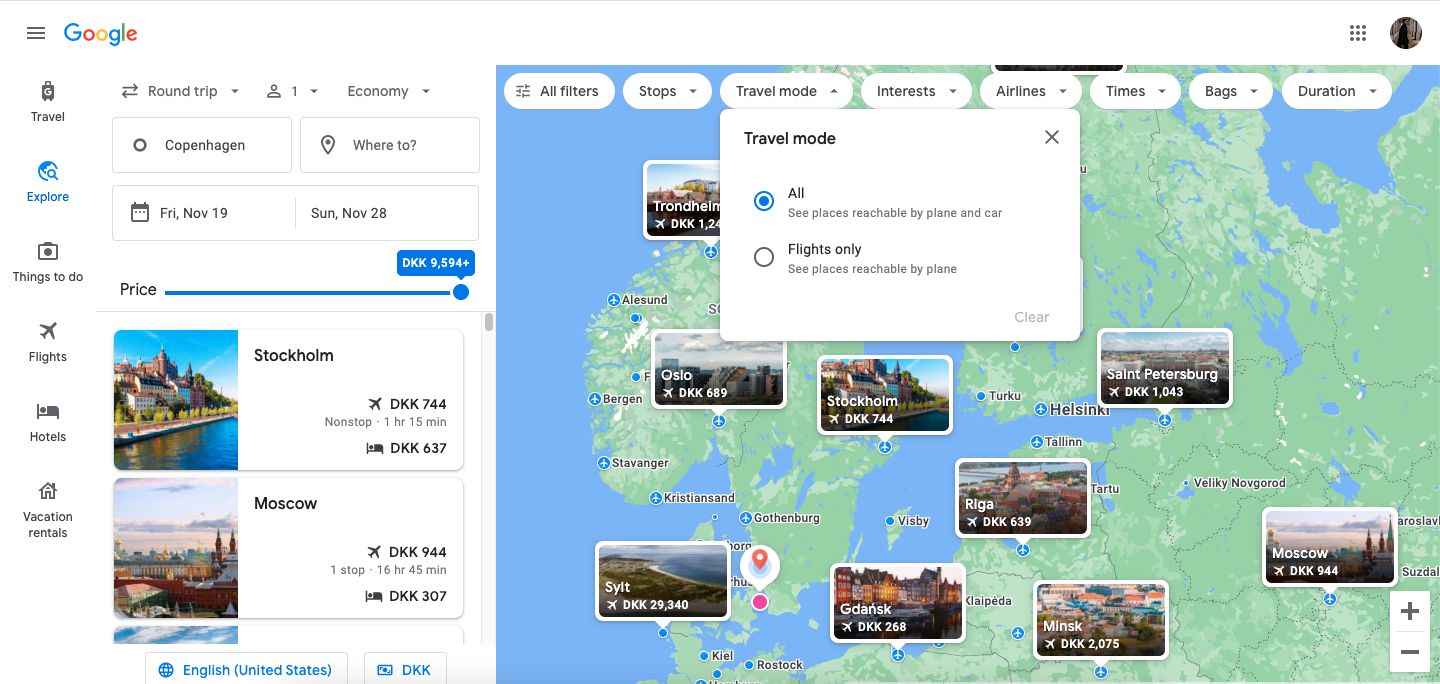The image size is (1440, 684).
Task: Select the 'All' travel mode option
Action: click(764, 201)
